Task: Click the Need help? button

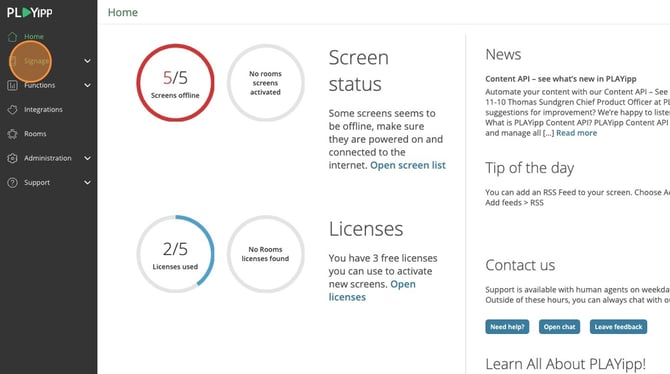Action: (x=507, y=327)
